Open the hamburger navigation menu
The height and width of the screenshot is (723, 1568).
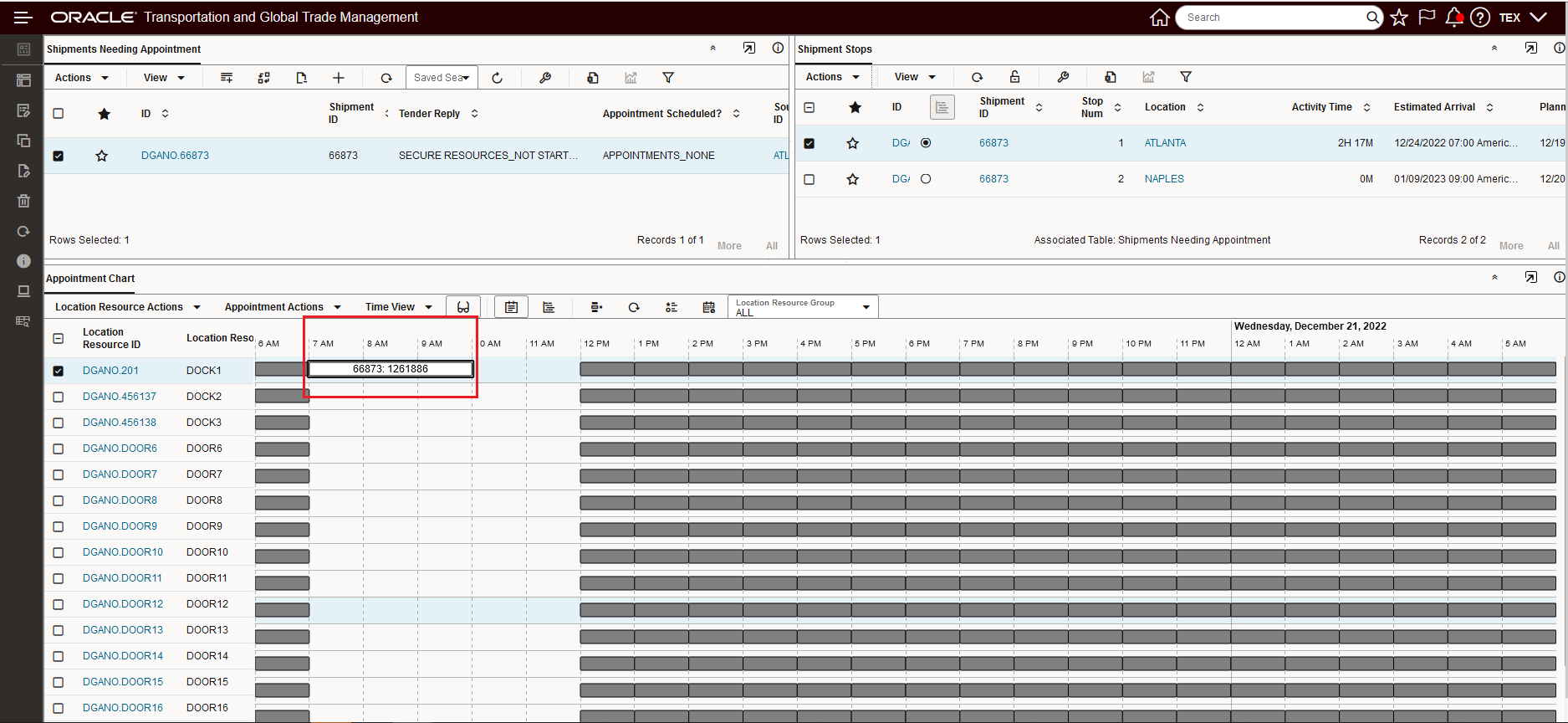23,18
